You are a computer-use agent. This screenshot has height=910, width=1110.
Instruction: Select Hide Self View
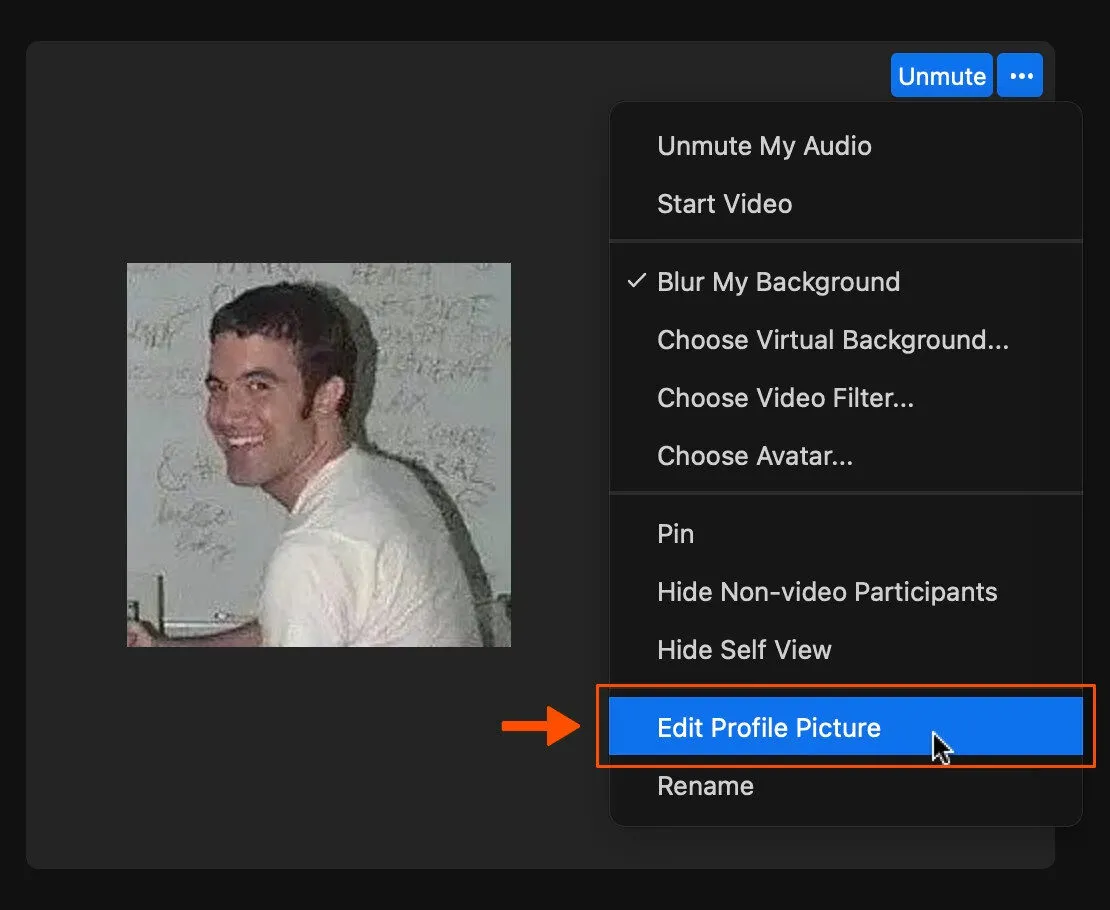click(744, 650)
